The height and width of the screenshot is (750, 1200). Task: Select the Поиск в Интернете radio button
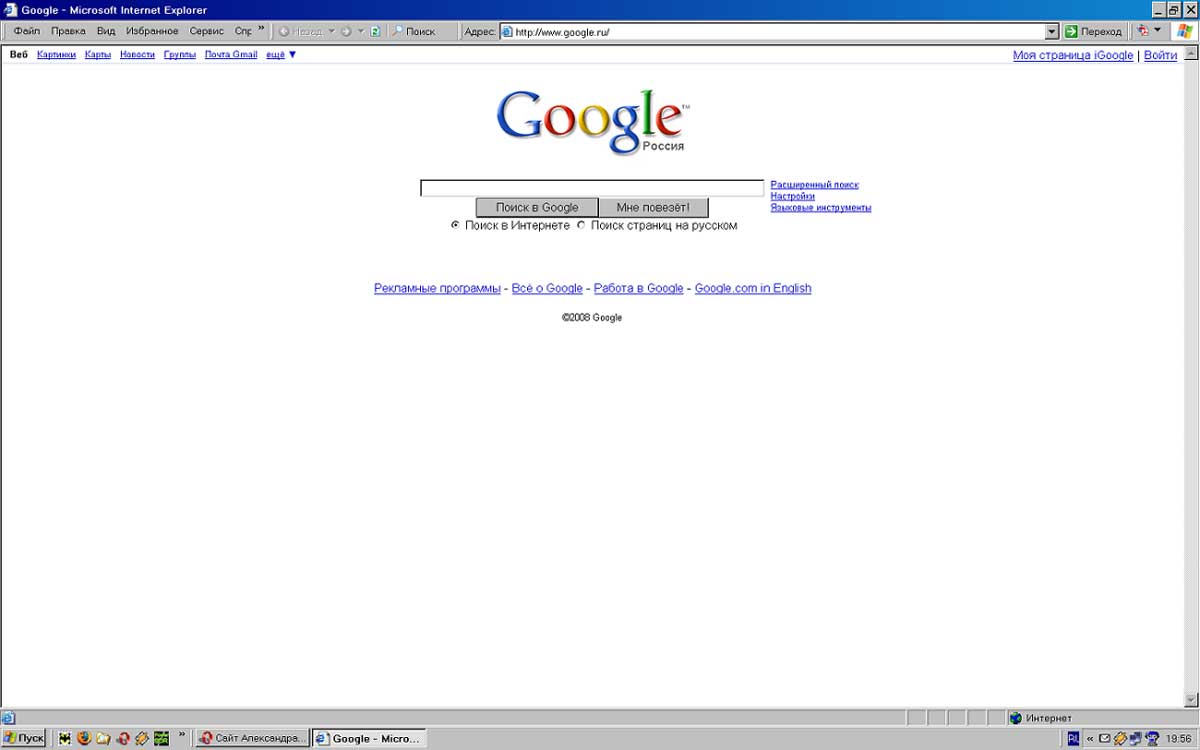click(455, 226)
